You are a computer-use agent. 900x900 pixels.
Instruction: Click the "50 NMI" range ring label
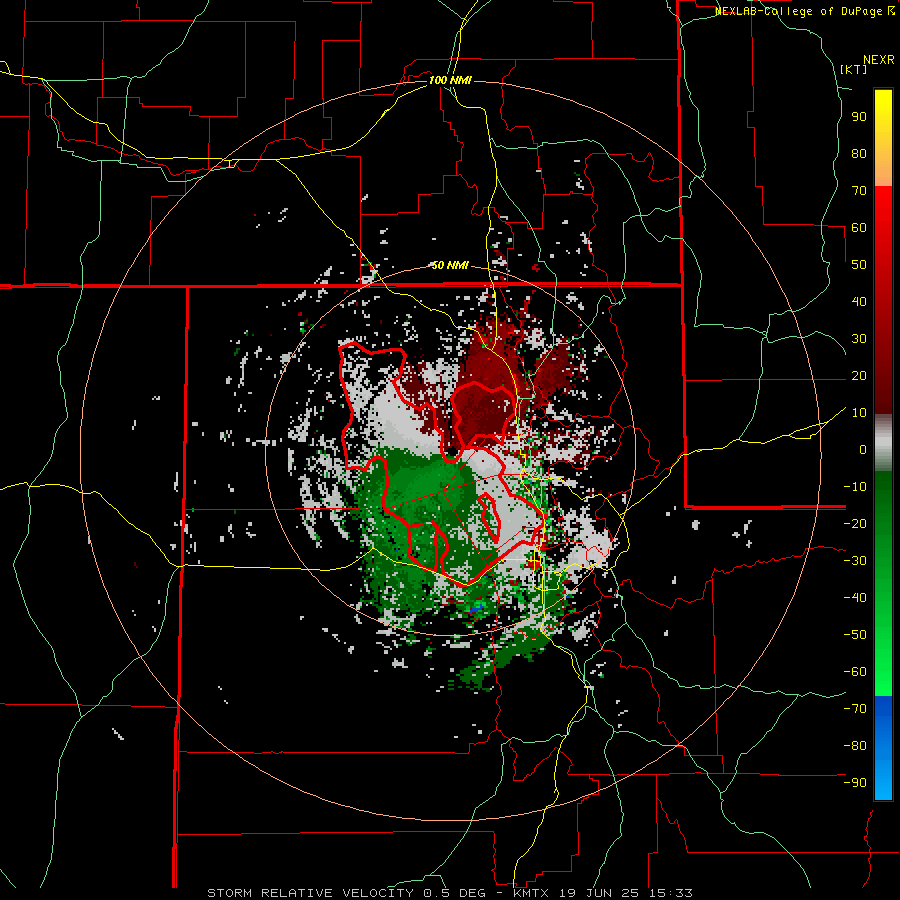(450, 265)
